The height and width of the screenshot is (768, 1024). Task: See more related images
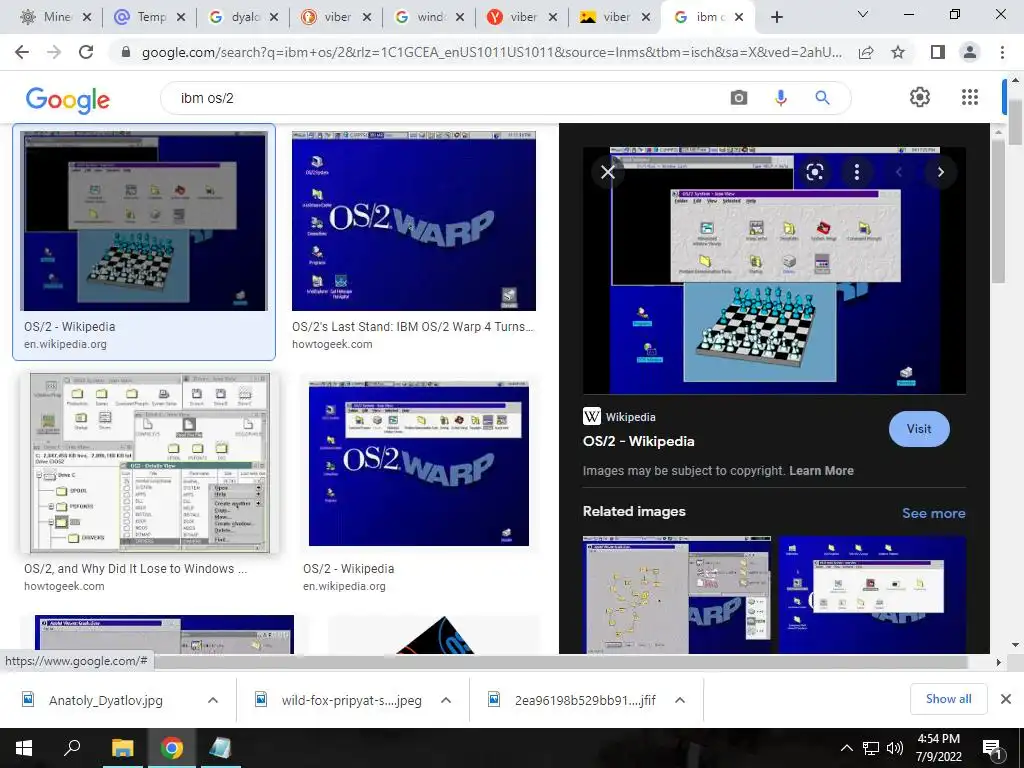point(933,513)
